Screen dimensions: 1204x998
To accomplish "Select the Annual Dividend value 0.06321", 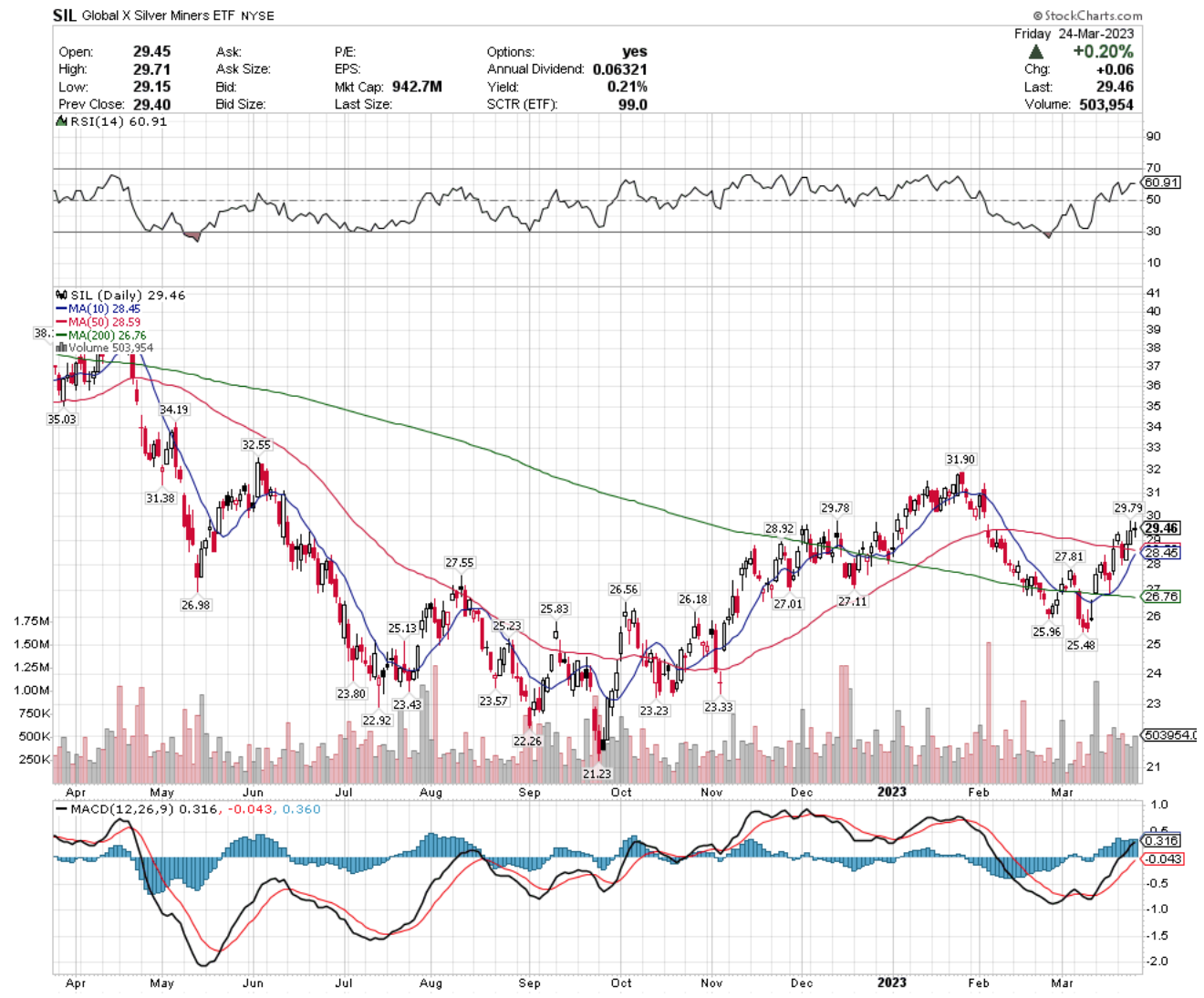I will point(619,69).
